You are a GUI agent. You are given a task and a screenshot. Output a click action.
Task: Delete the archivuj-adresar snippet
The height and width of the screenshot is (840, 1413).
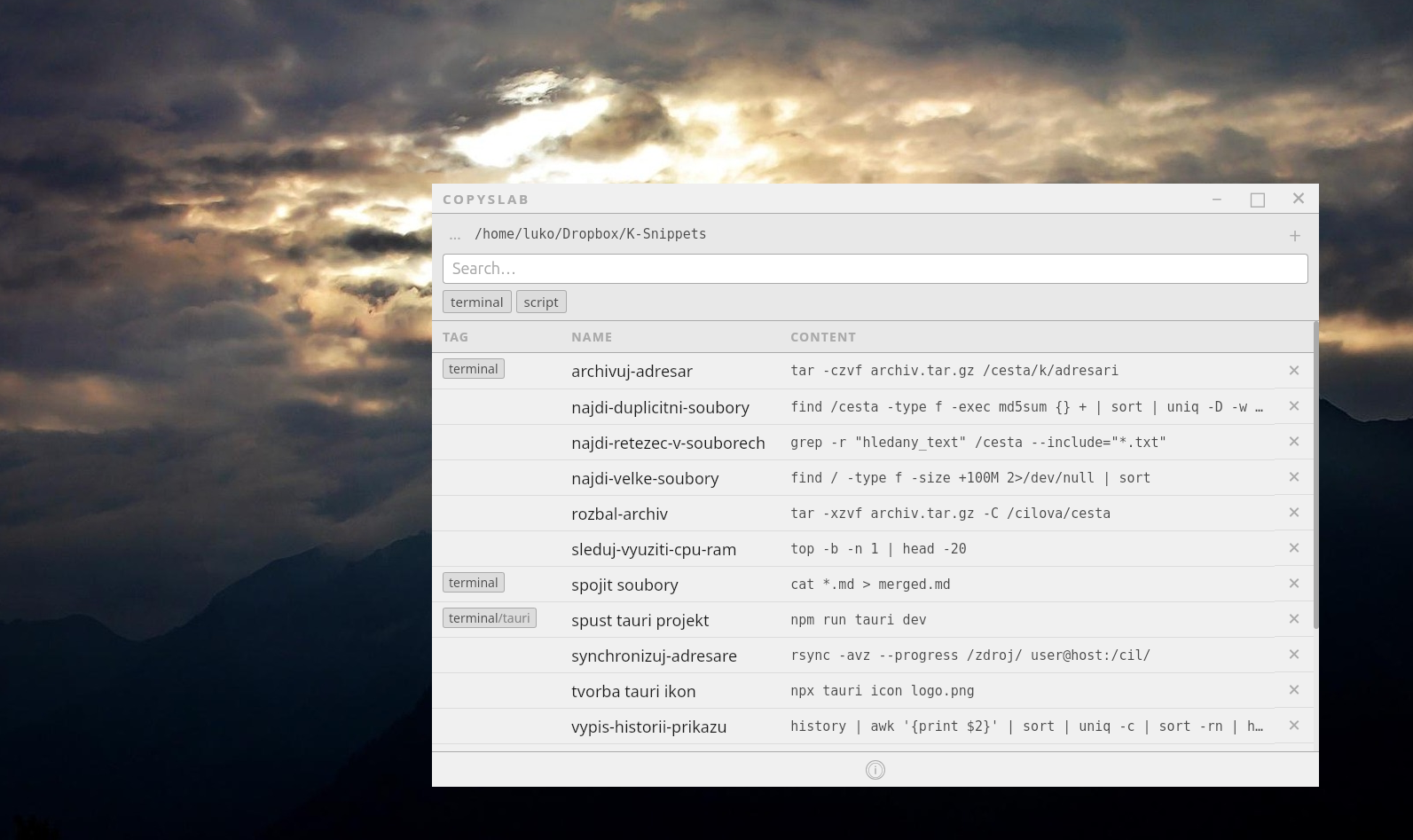point(1293,371)
